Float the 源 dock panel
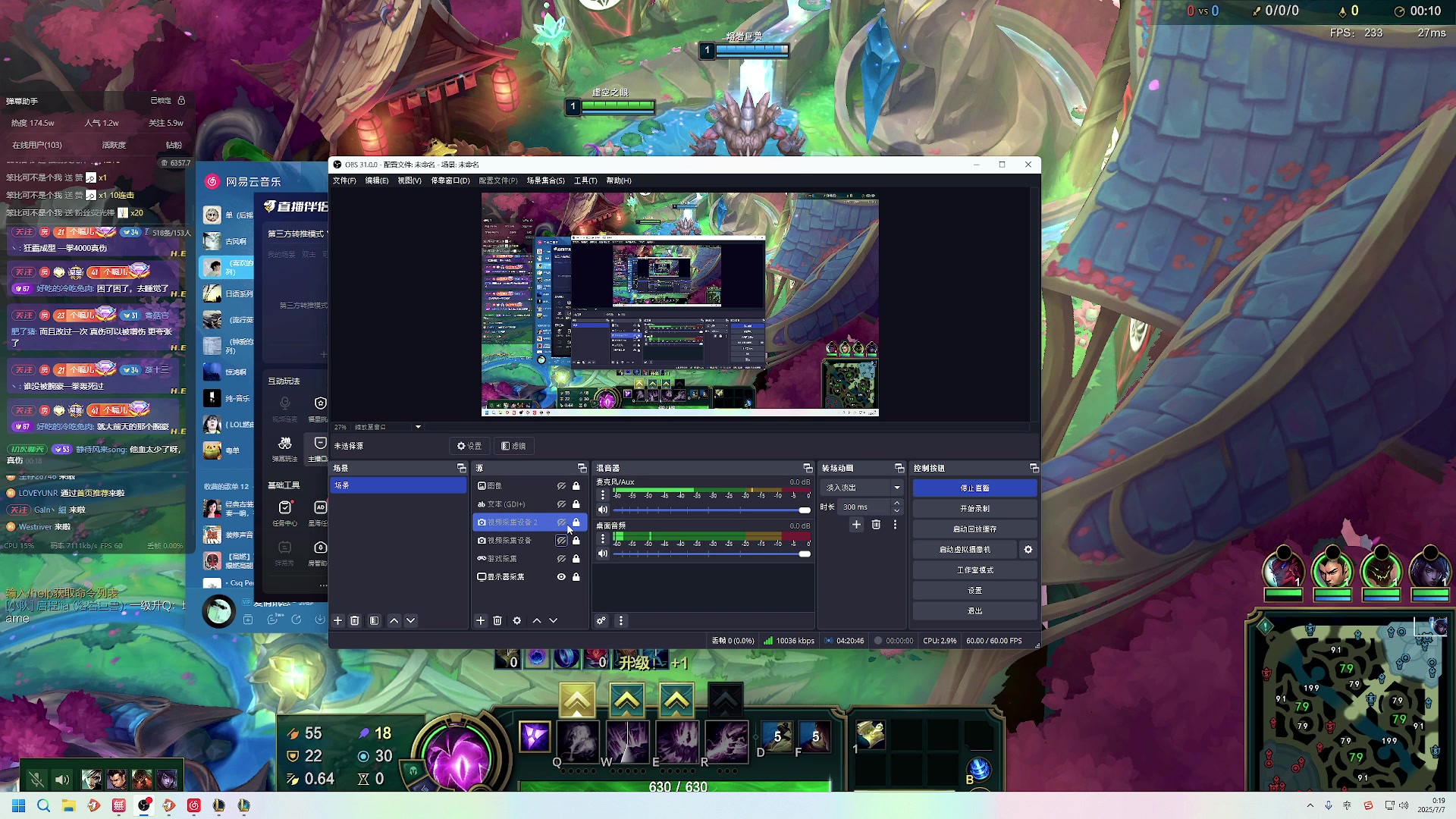Screen dimensions: 1456x819 pos(582,469)
